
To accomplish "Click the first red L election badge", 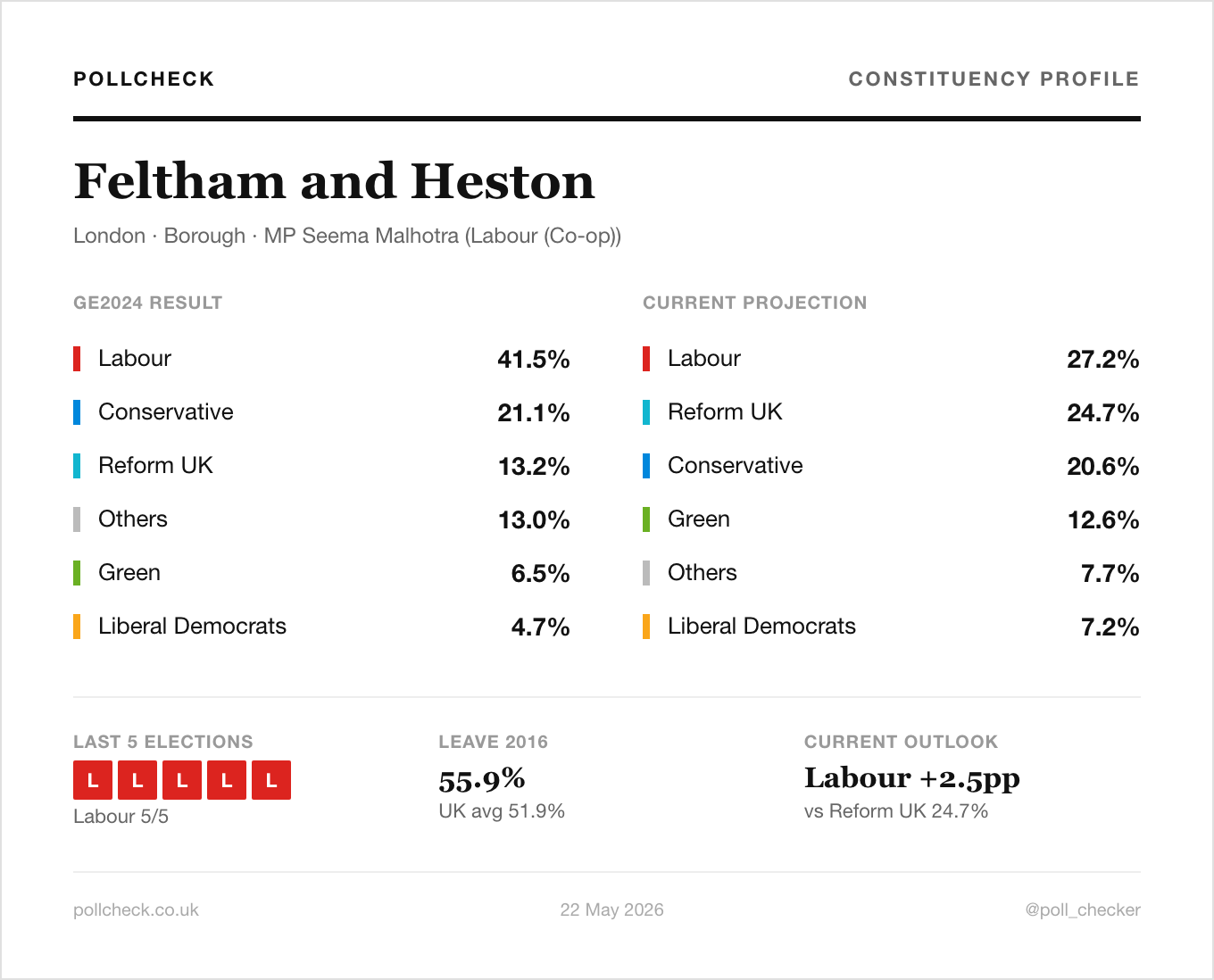I will click(93, 780).
